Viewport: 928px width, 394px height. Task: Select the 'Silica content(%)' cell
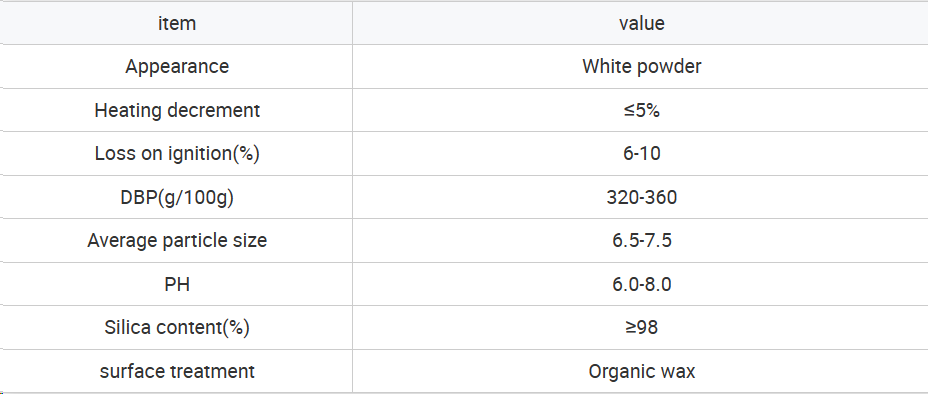click(176, 327)
